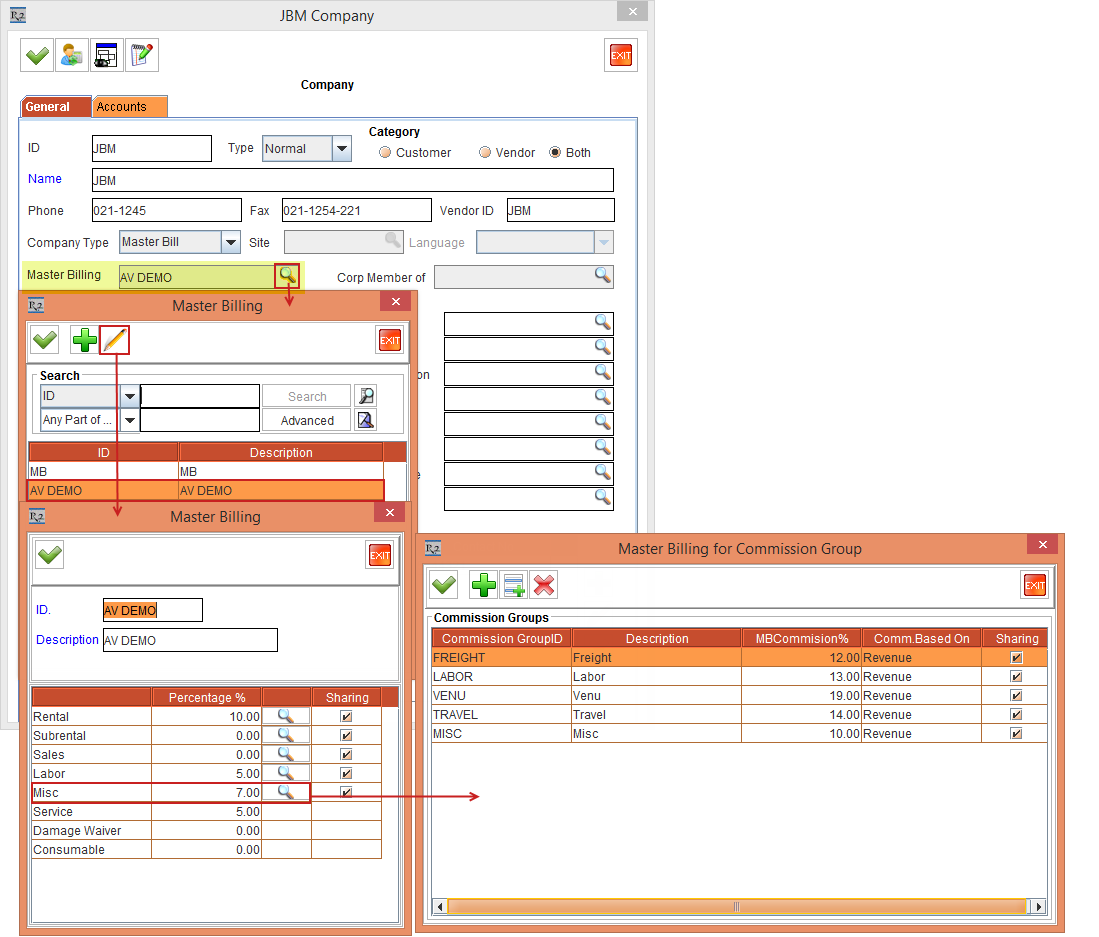This screenshot has height=937, width=1099.
Task: Toggle the Sharing checkbox for Rental row
Action: tap(347, 717)
